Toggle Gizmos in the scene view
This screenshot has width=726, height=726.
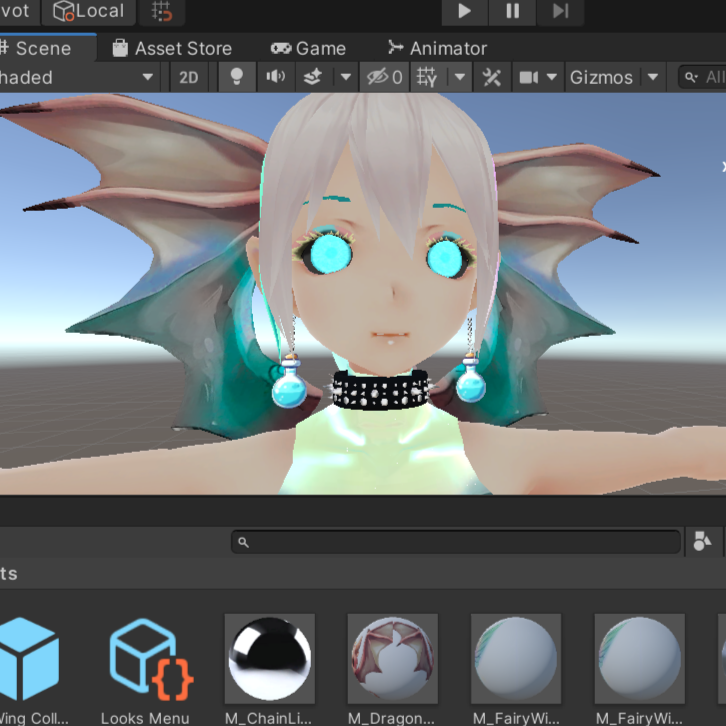pyautogui.click(x=601, y=77)
